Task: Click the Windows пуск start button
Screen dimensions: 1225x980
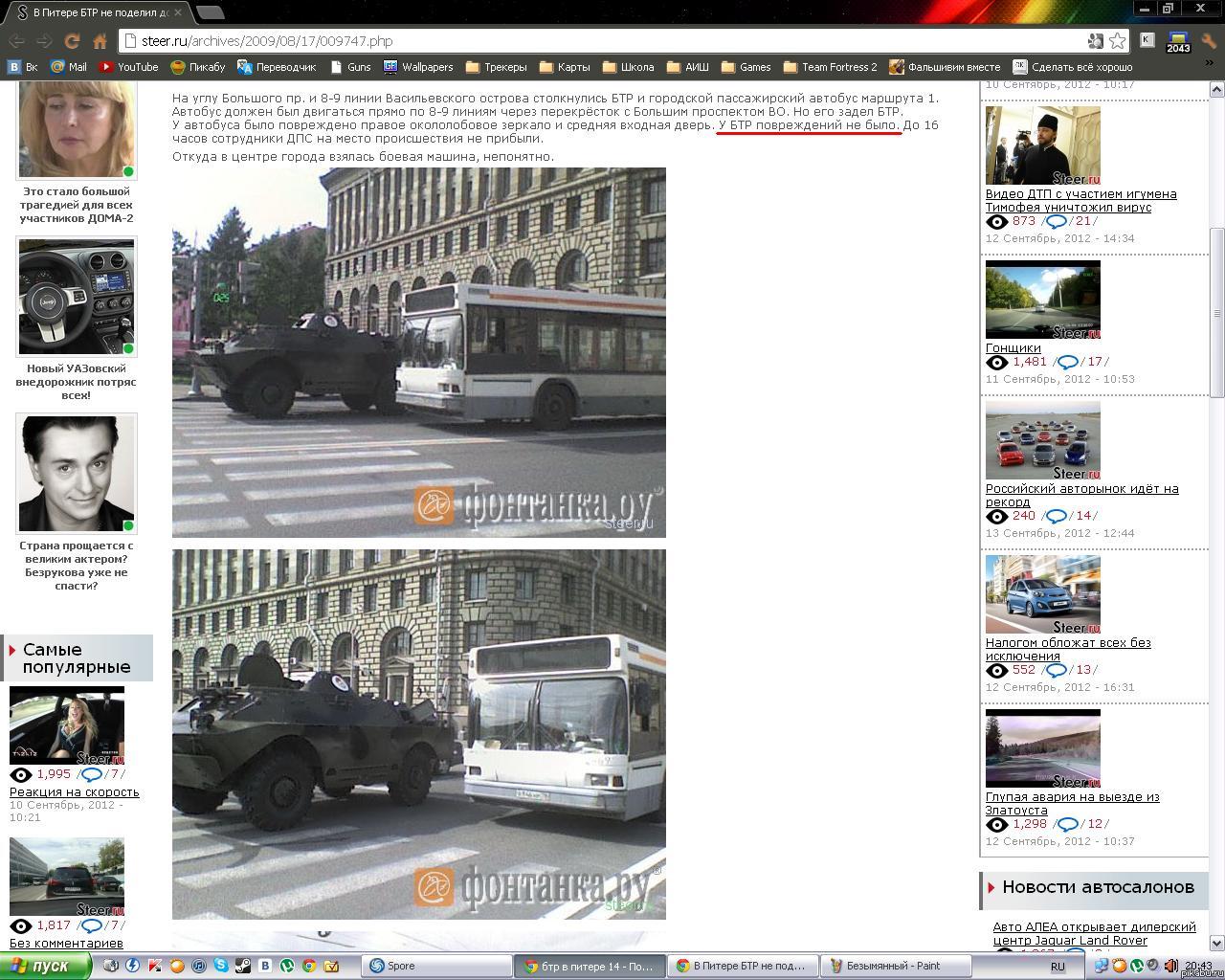Action: click(45, 966)
